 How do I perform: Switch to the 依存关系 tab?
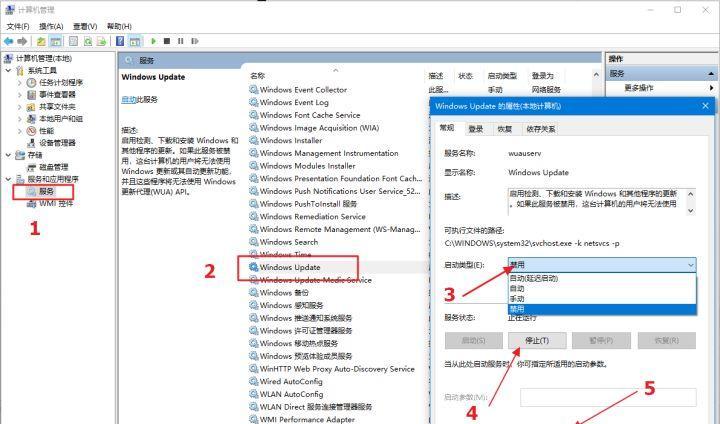pos(541,129)
